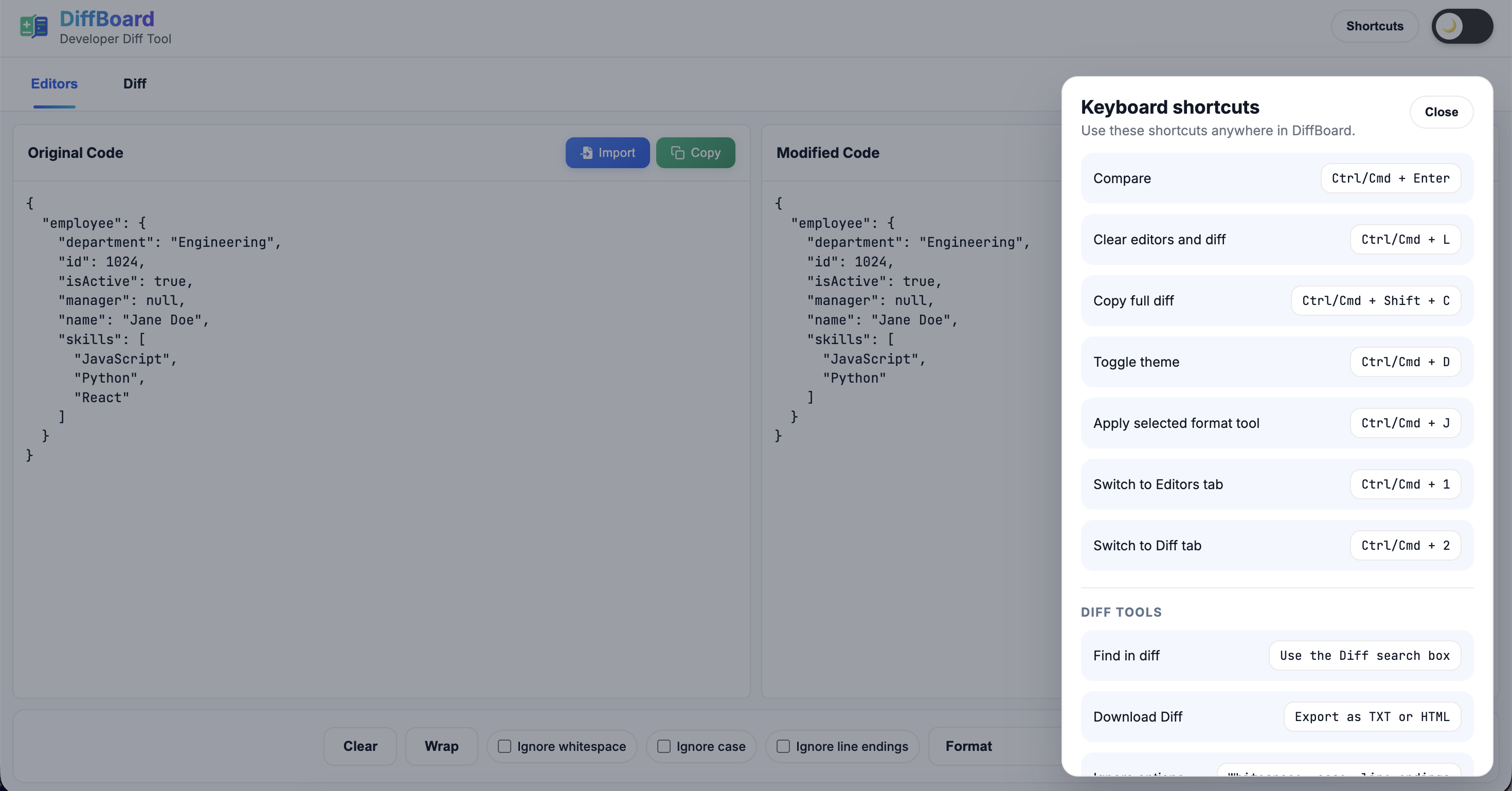
Task: Select the Find in diff row
Action: click(x=1276, y=655)
